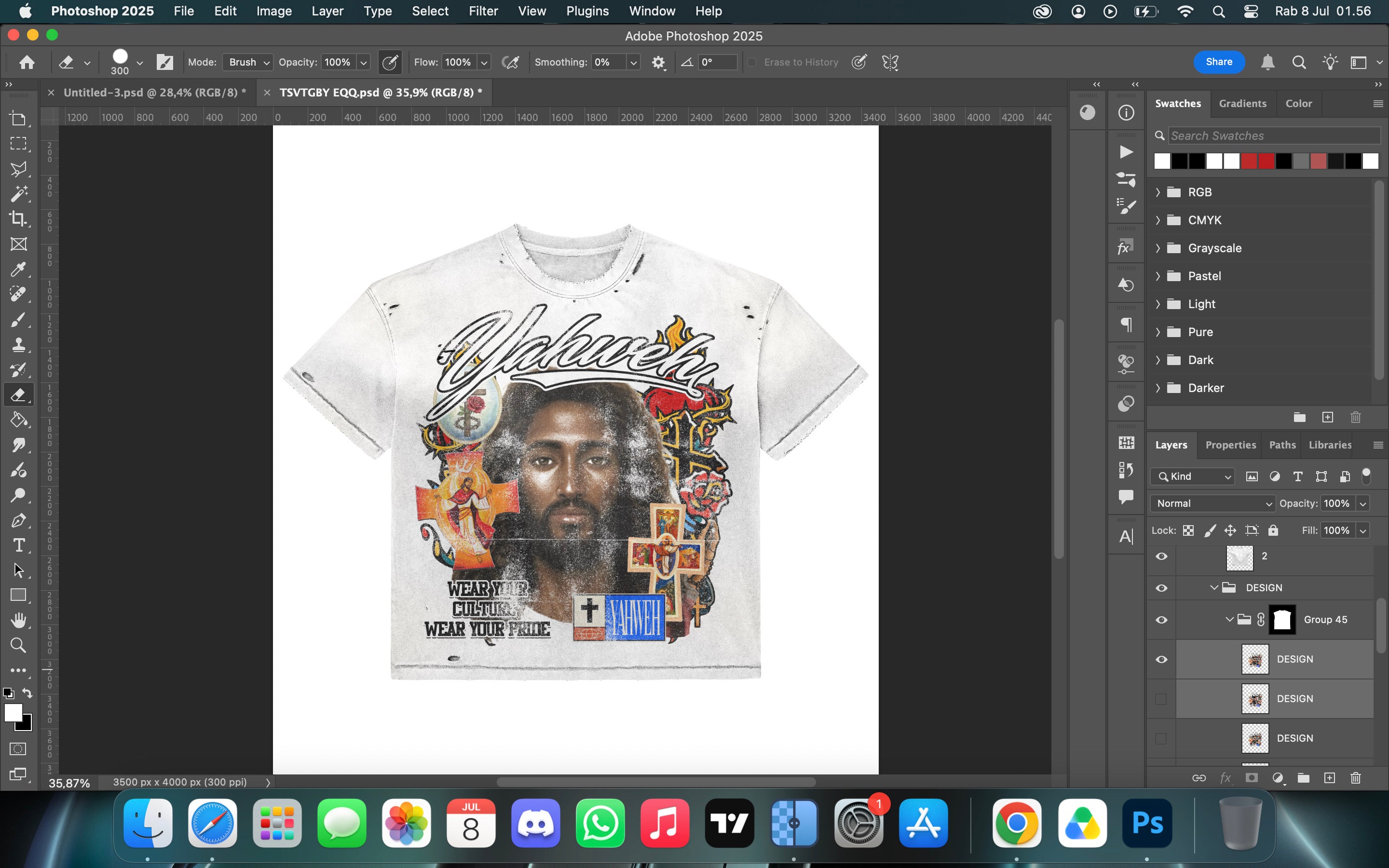Hide layer named 2
The width and height of the screenshot is (1389, 868).
click(1161, 556)
